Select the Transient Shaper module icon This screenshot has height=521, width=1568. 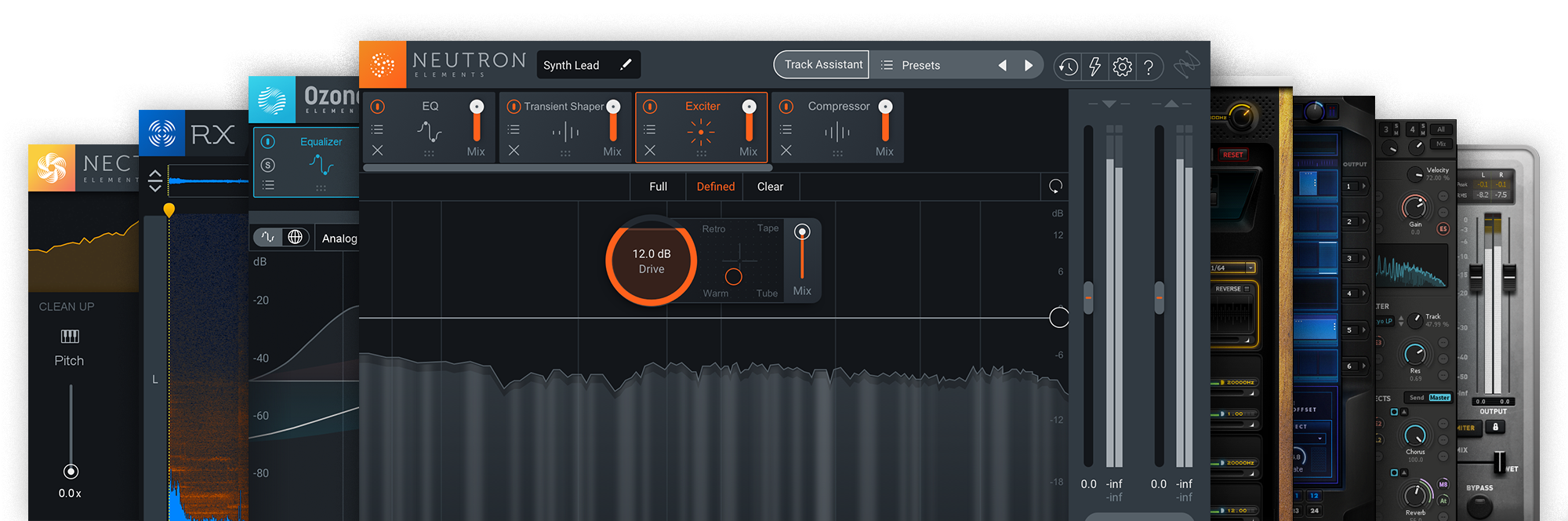pos(565,132)
